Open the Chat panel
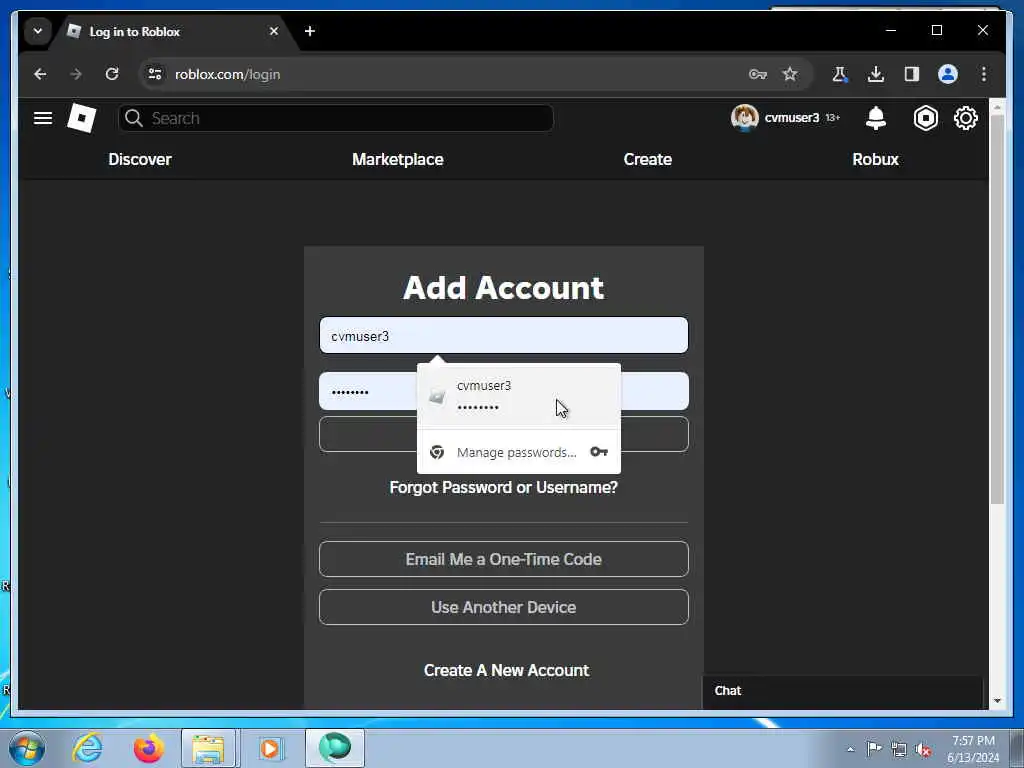1024x768 pixels. pos(842,691)
